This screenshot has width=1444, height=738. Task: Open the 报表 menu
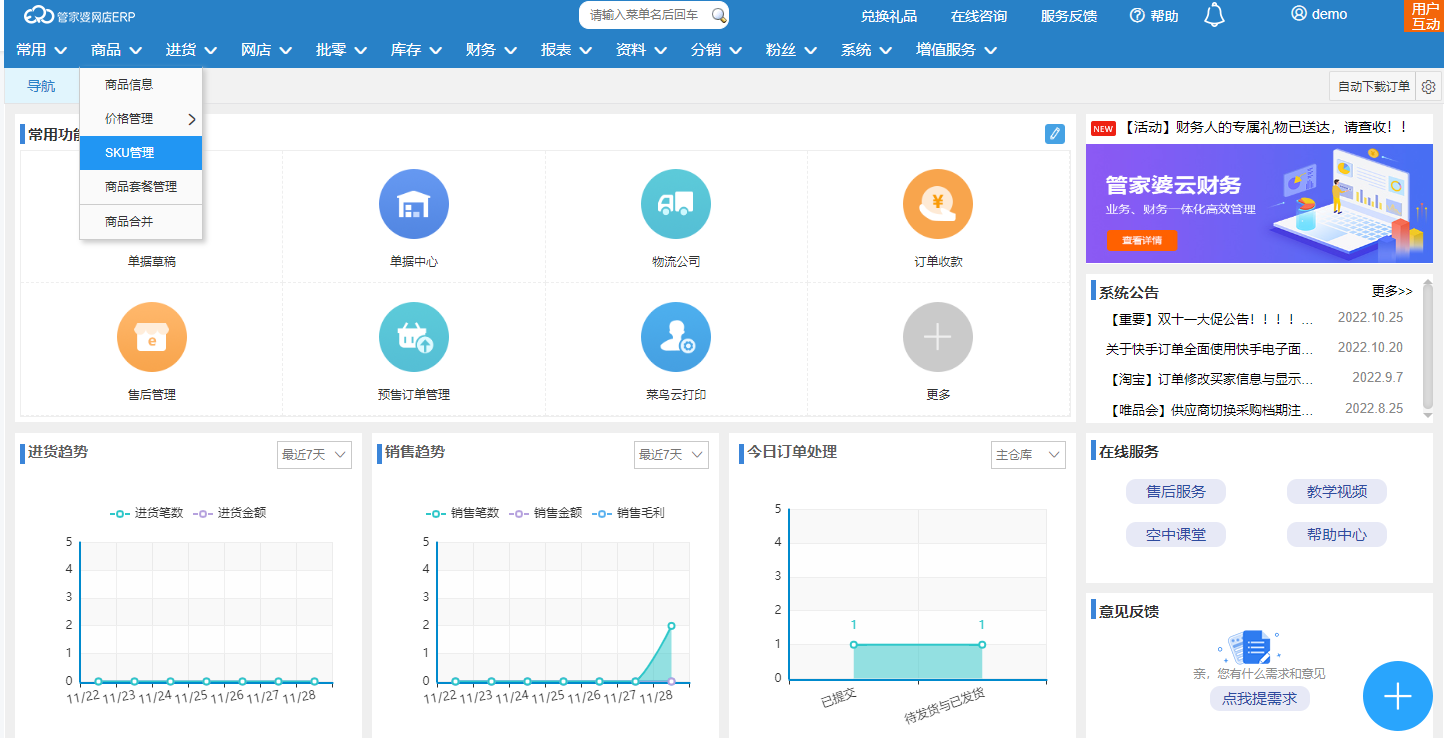(566, 50)
